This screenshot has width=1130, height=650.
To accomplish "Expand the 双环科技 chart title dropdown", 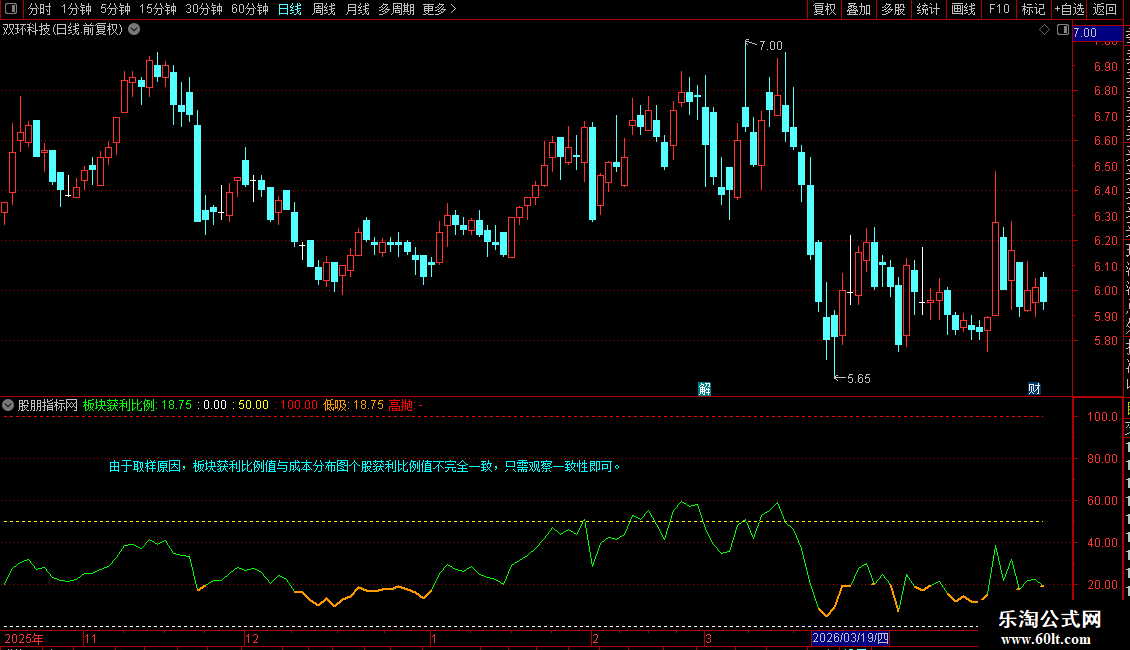I will (x=134, y=30).
